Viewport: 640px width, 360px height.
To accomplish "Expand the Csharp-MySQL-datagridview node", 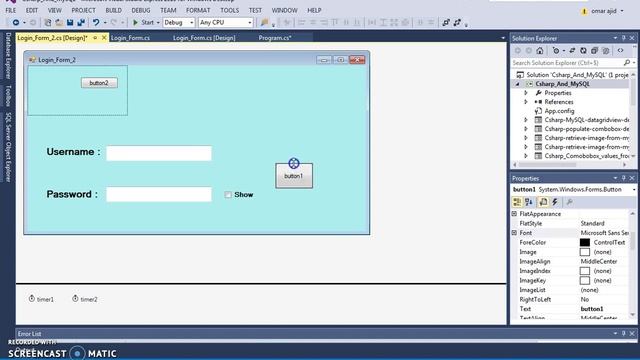I will pos(526,120).
